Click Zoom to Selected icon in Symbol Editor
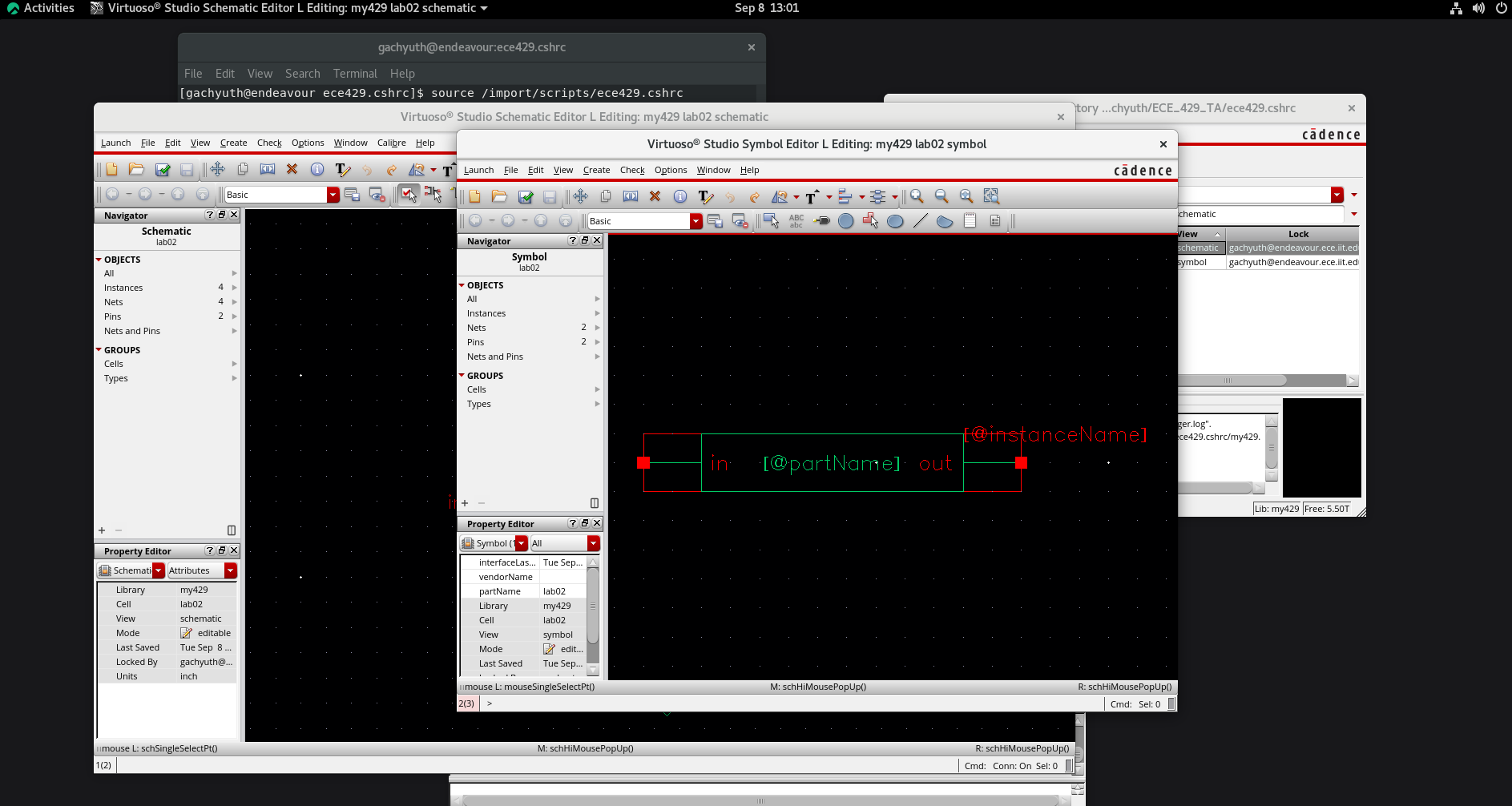The width and height of the screenshot is (1512, 806). (x=991, y=196)
